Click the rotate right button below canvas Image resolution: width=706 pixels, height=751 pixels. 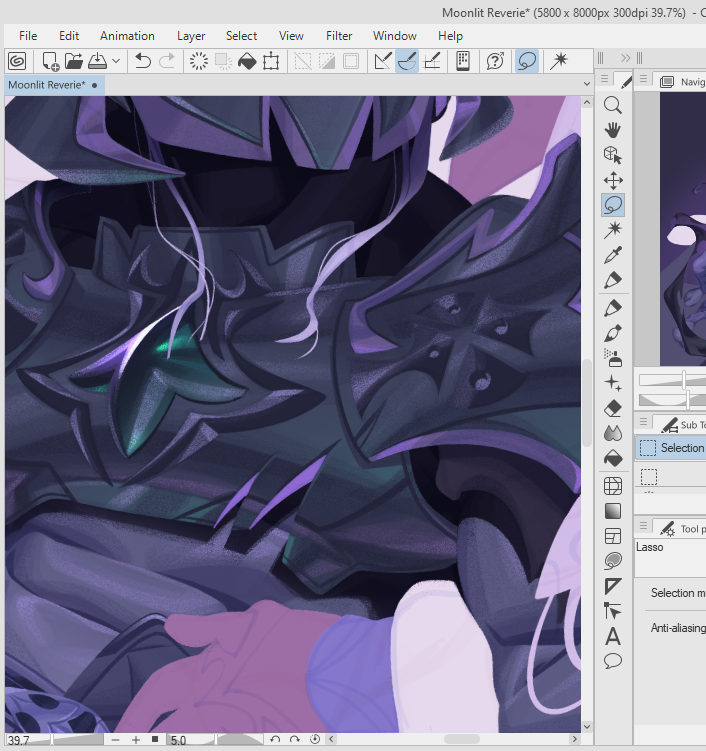tap(295, 740)
